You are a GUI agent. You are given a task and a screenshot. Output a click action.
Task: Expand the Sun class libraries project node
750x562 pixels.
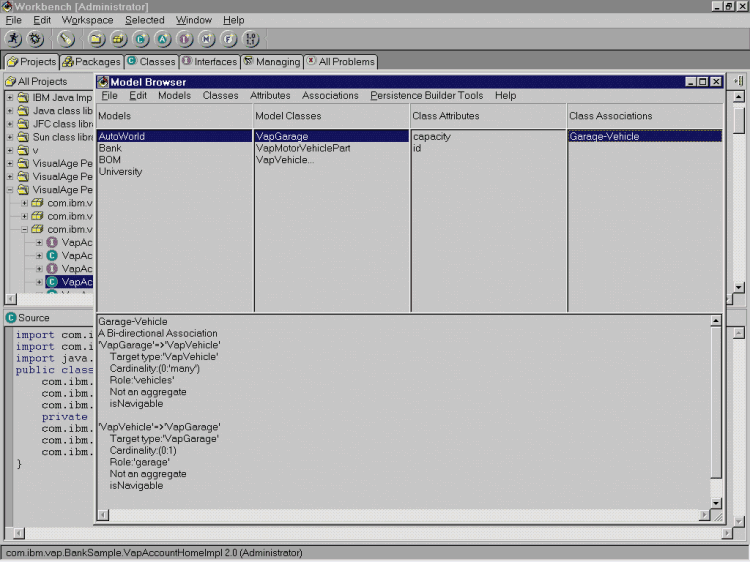point(10,137)
